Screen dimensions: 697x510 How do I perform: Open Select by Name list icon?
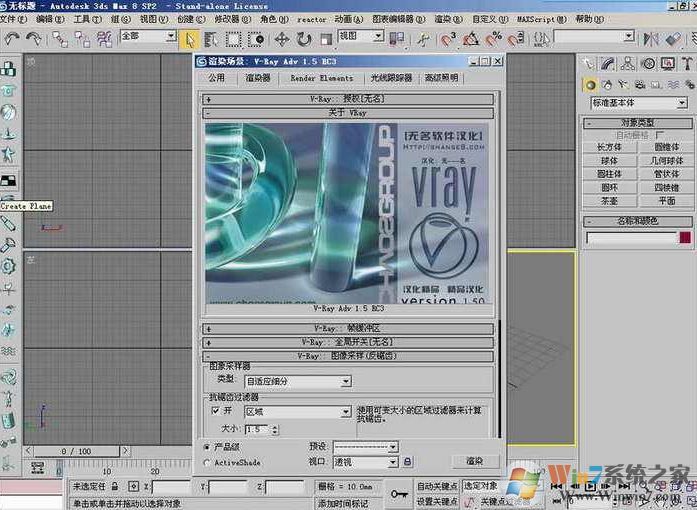point(211,40)
